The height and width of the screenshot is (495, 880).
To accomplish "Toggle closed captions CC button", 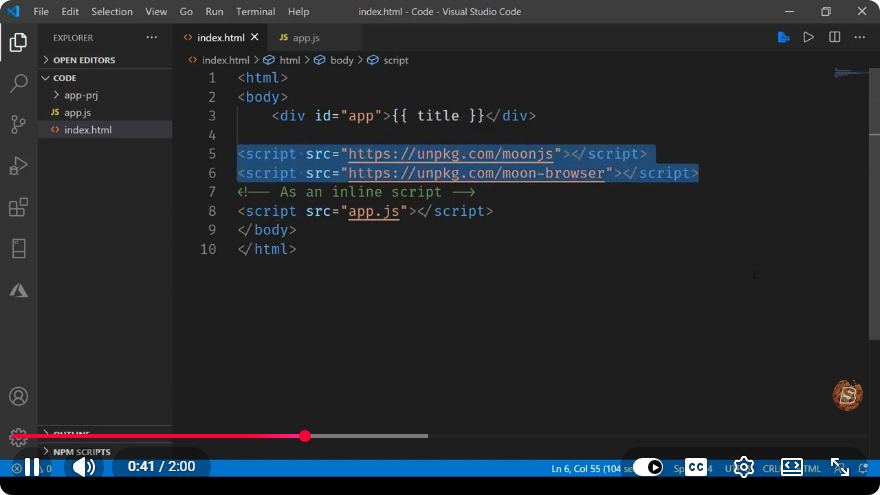I will point(696,467).
